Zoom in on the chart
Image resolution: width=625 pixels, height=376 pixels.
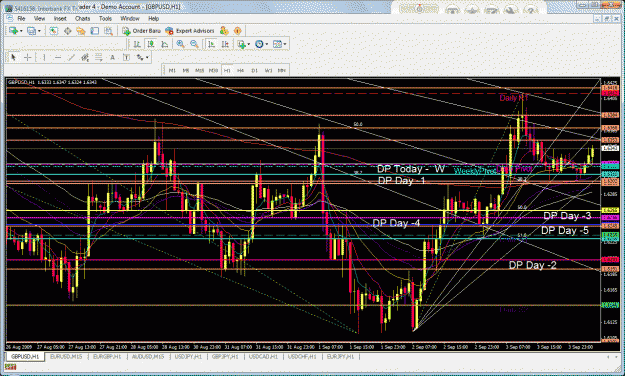point(180,44)
